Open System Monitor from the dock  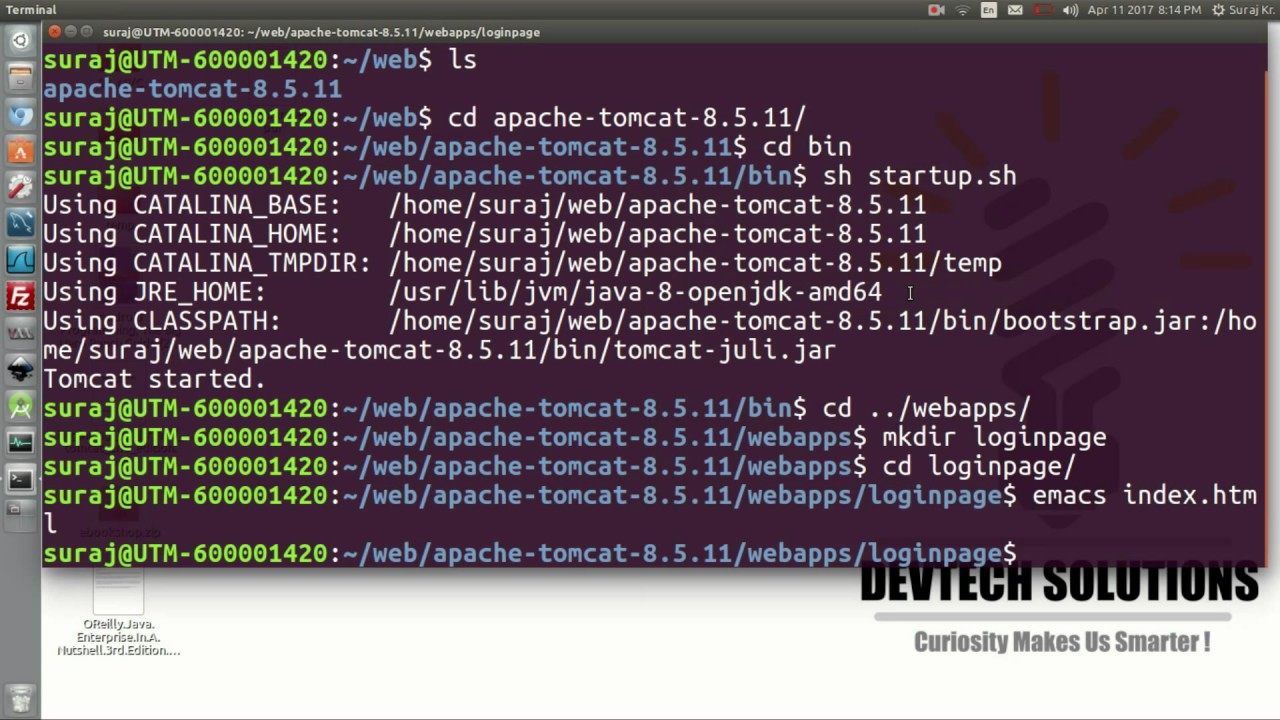tap(20, 441)
